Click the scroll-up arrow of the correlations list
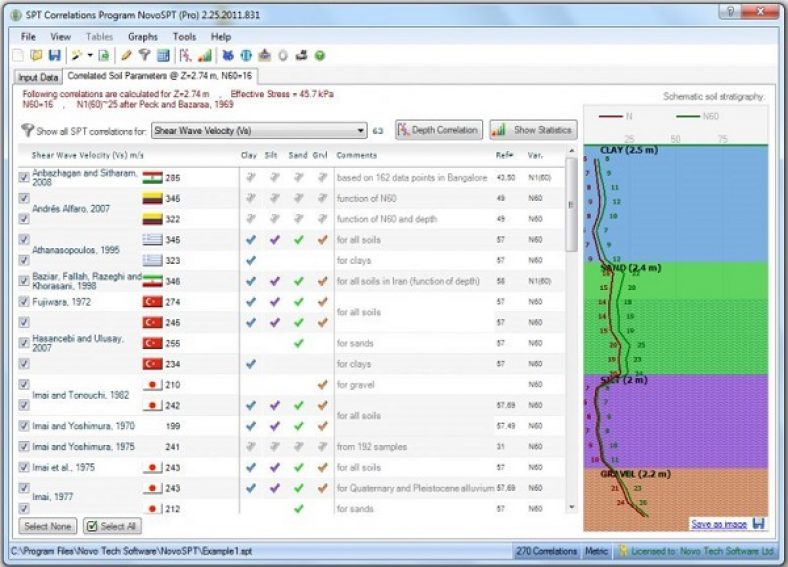This screenshot has height=567, width=788. tap(571, 151)
